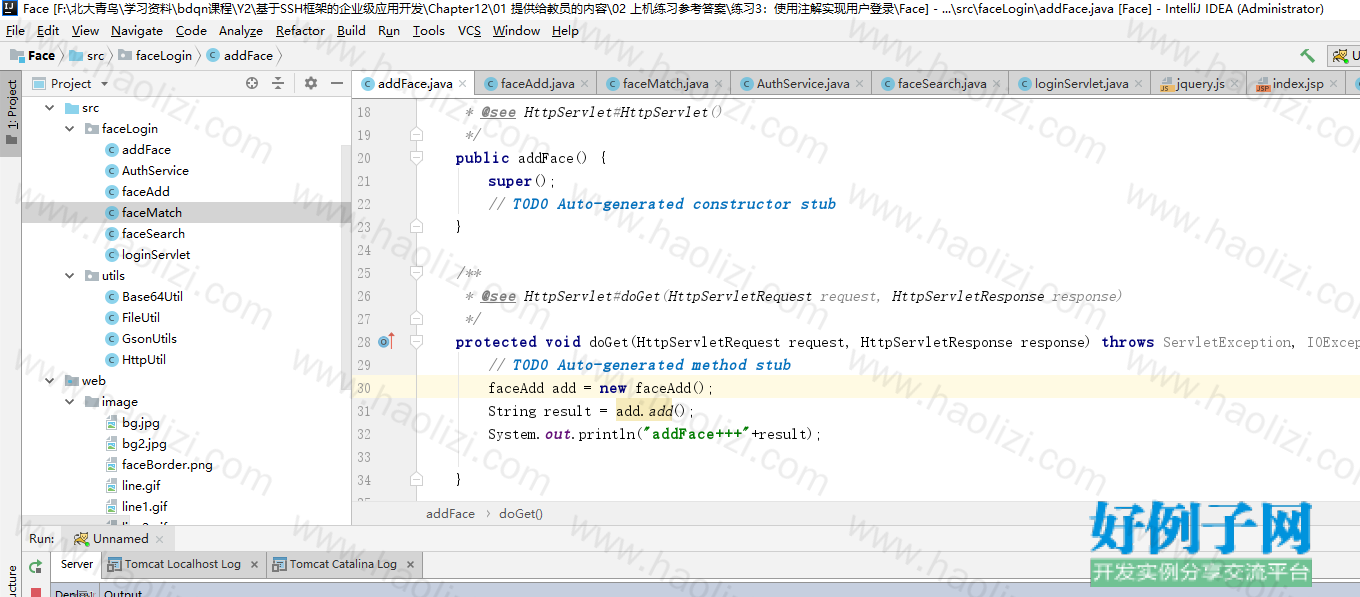Screen dimensions: 1360x597
Task: Switch to the jquery.js editor tab
Action: click(x=1200, y=84)
